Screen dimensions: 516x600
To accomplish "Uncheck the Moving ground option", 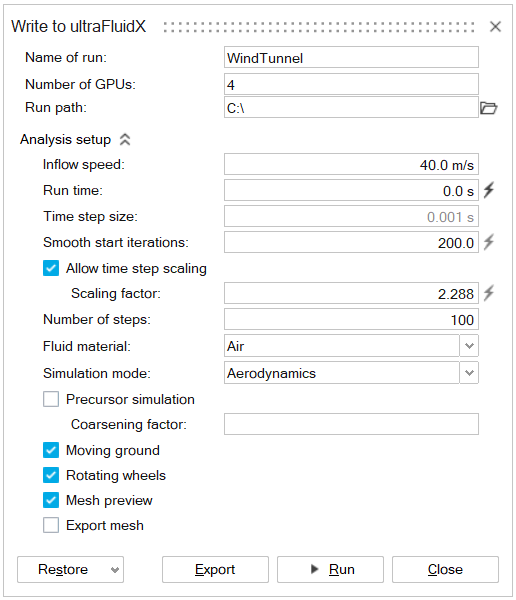I will (51, 450).
